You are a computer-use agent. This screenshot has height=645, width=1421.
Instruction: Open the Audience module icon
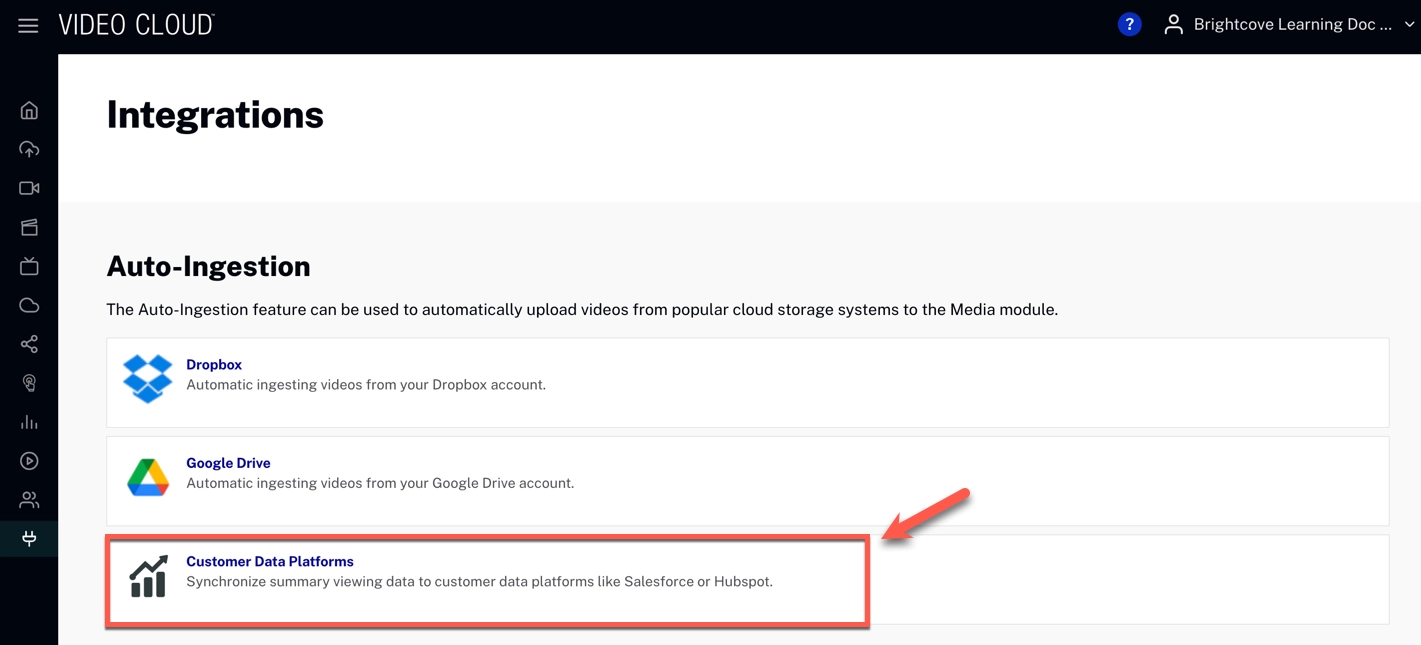28,383
